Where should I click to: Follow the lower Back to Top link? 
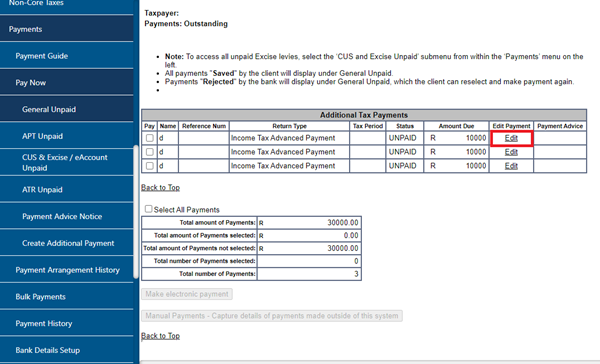(x=160, y=336)
